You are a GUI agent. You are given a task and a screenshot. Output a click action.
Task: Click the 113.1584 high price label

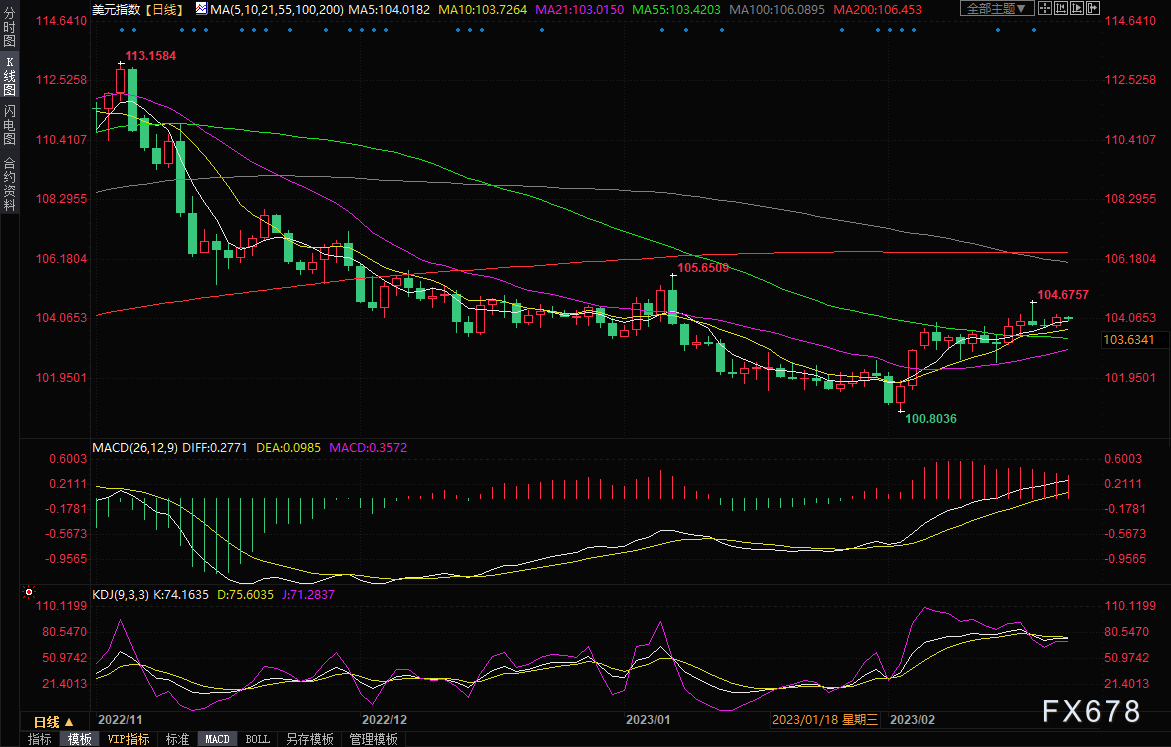(150, 56)
